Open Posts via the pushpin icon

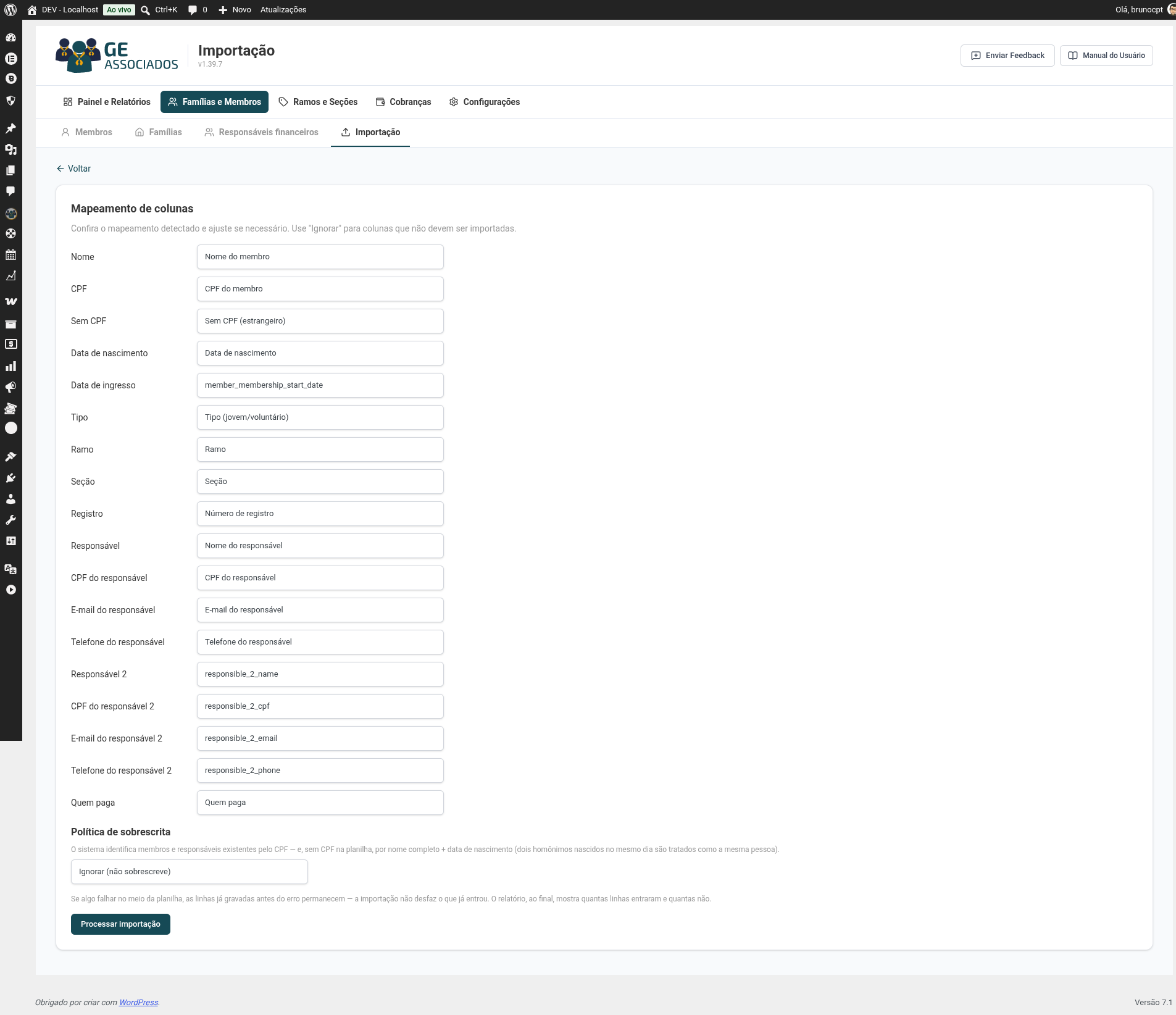click(x=10, y=128)
